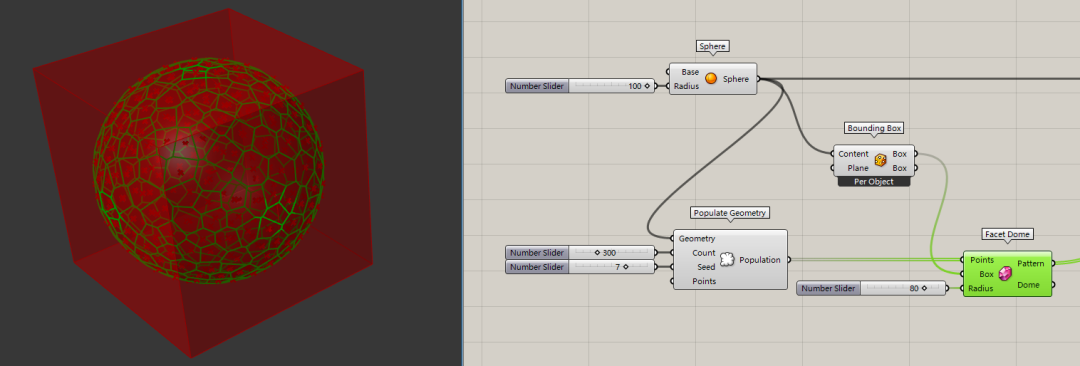This screenshot has height=366, width=1080.
Task: Click the Content input on Bounding Box
Action: 853,154
